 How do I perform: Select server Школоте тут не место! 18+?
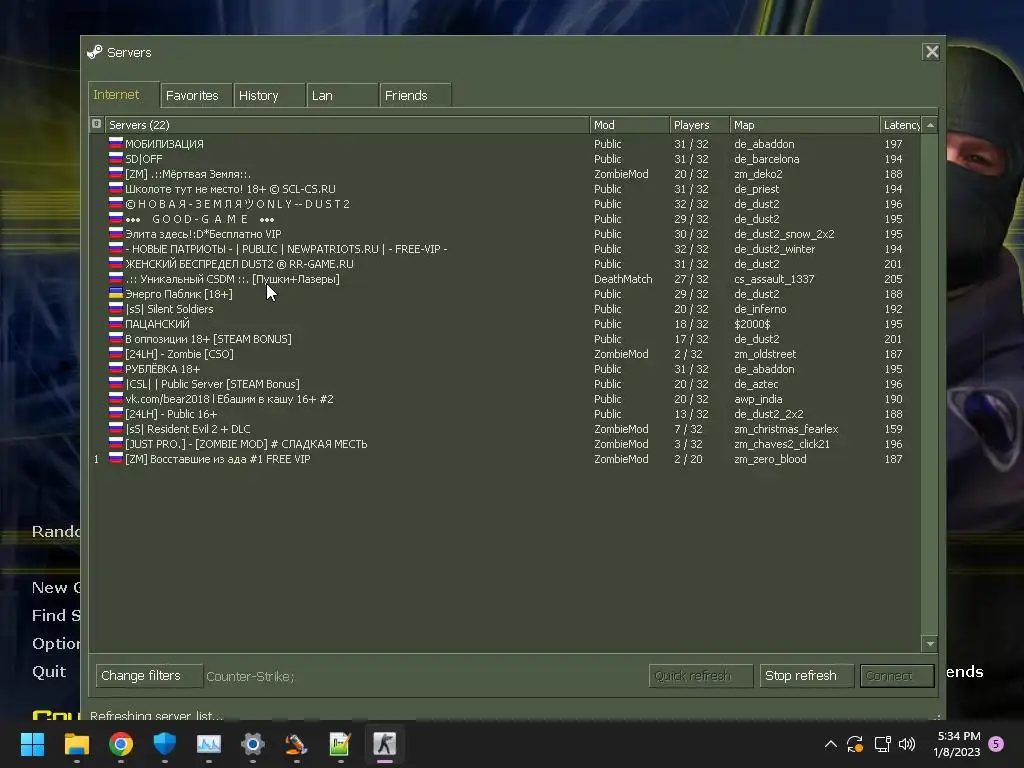coord(505,189)
